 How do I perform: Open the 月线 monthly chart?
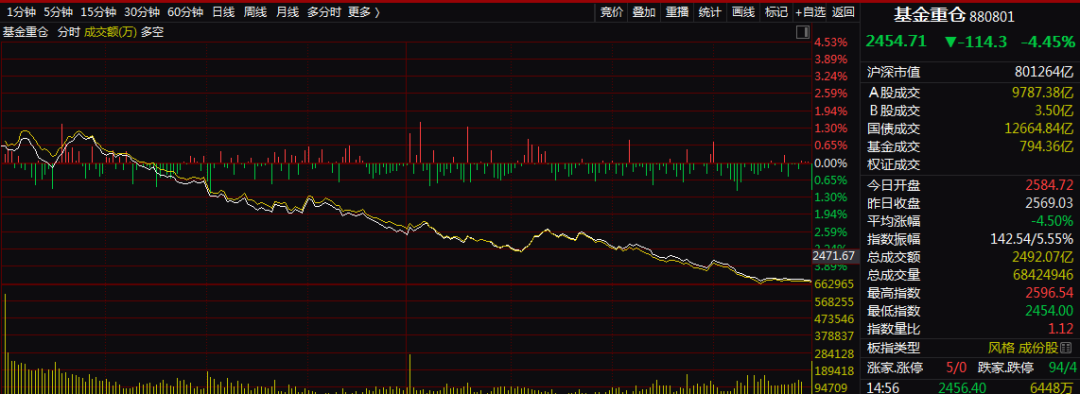287,12
